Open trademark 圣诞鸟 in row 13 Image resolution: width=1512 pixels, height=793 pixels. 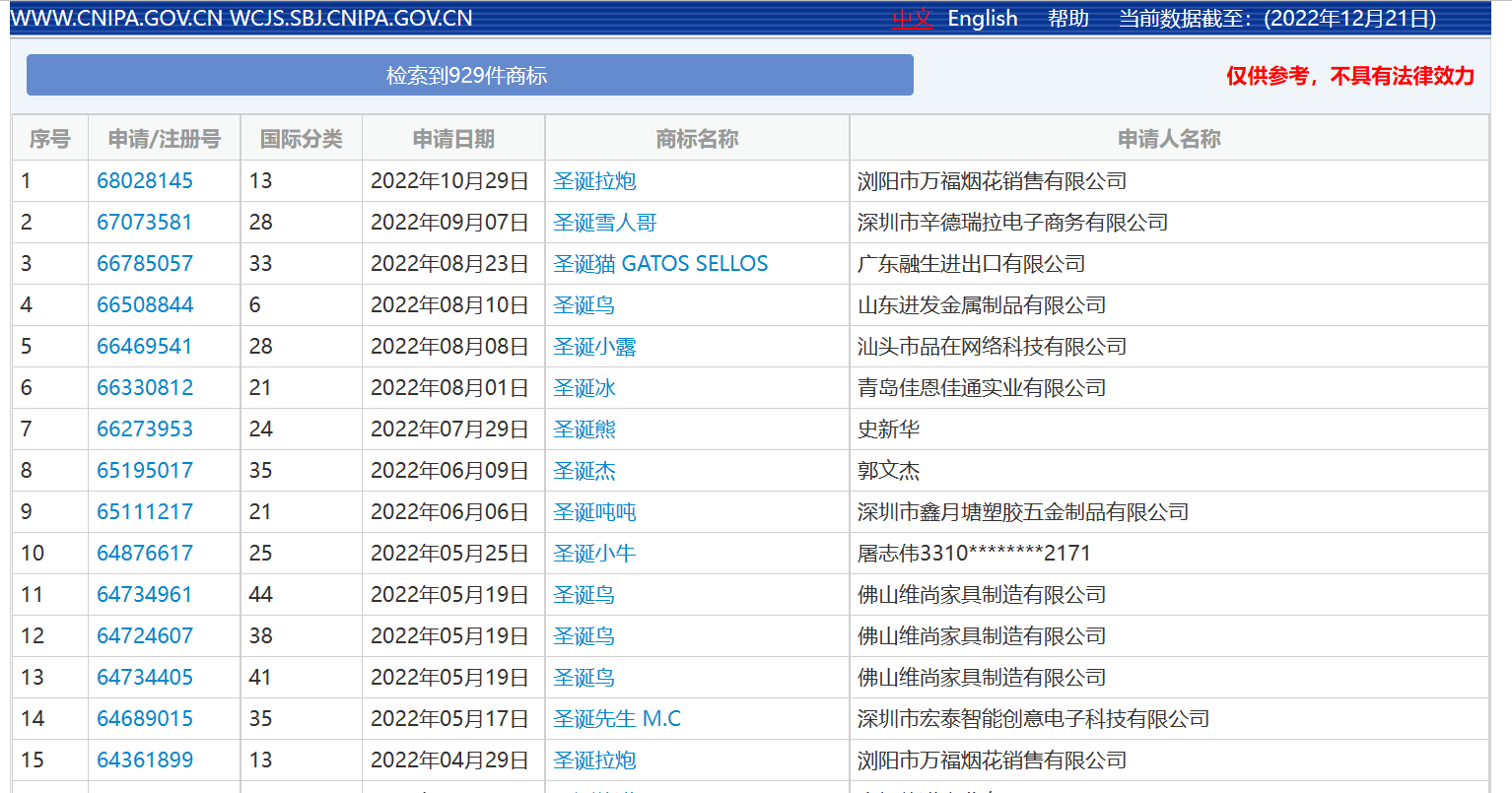584,678
